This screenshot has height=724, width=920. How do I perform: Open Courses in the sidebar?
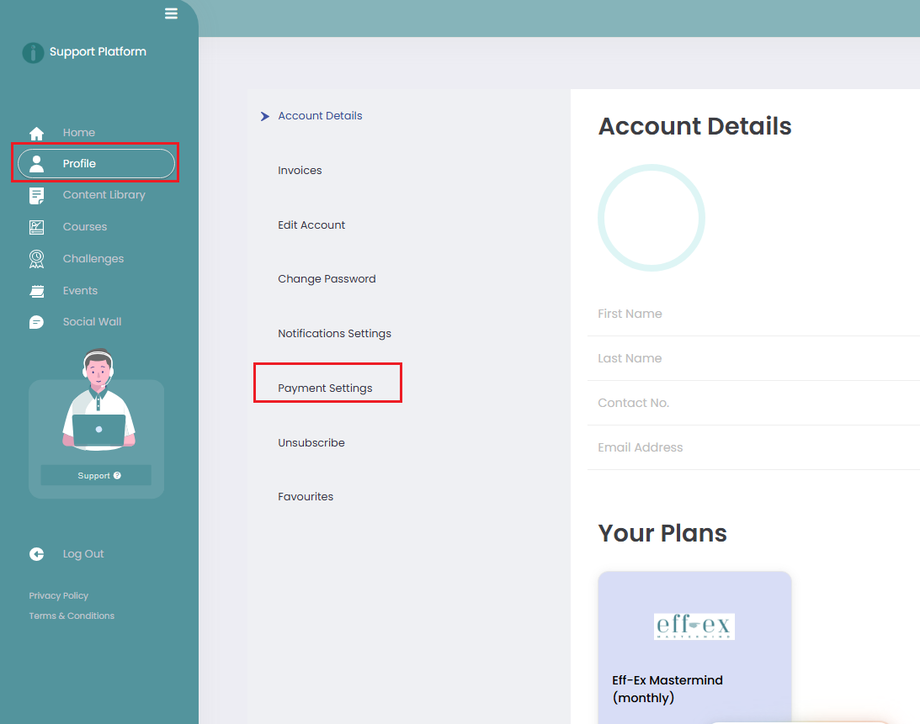[x=84, y=226]
